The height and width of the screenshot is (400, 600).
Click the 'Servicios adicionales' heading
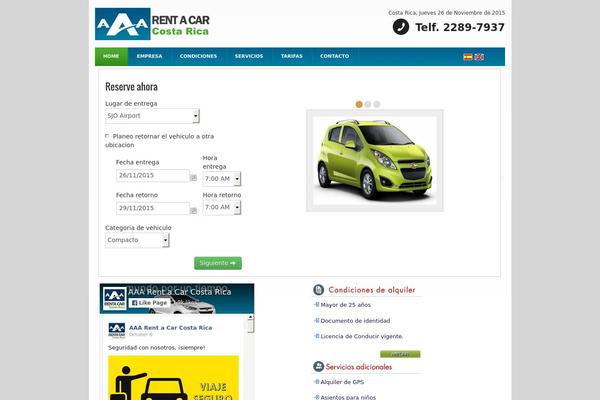pos(359,367)
